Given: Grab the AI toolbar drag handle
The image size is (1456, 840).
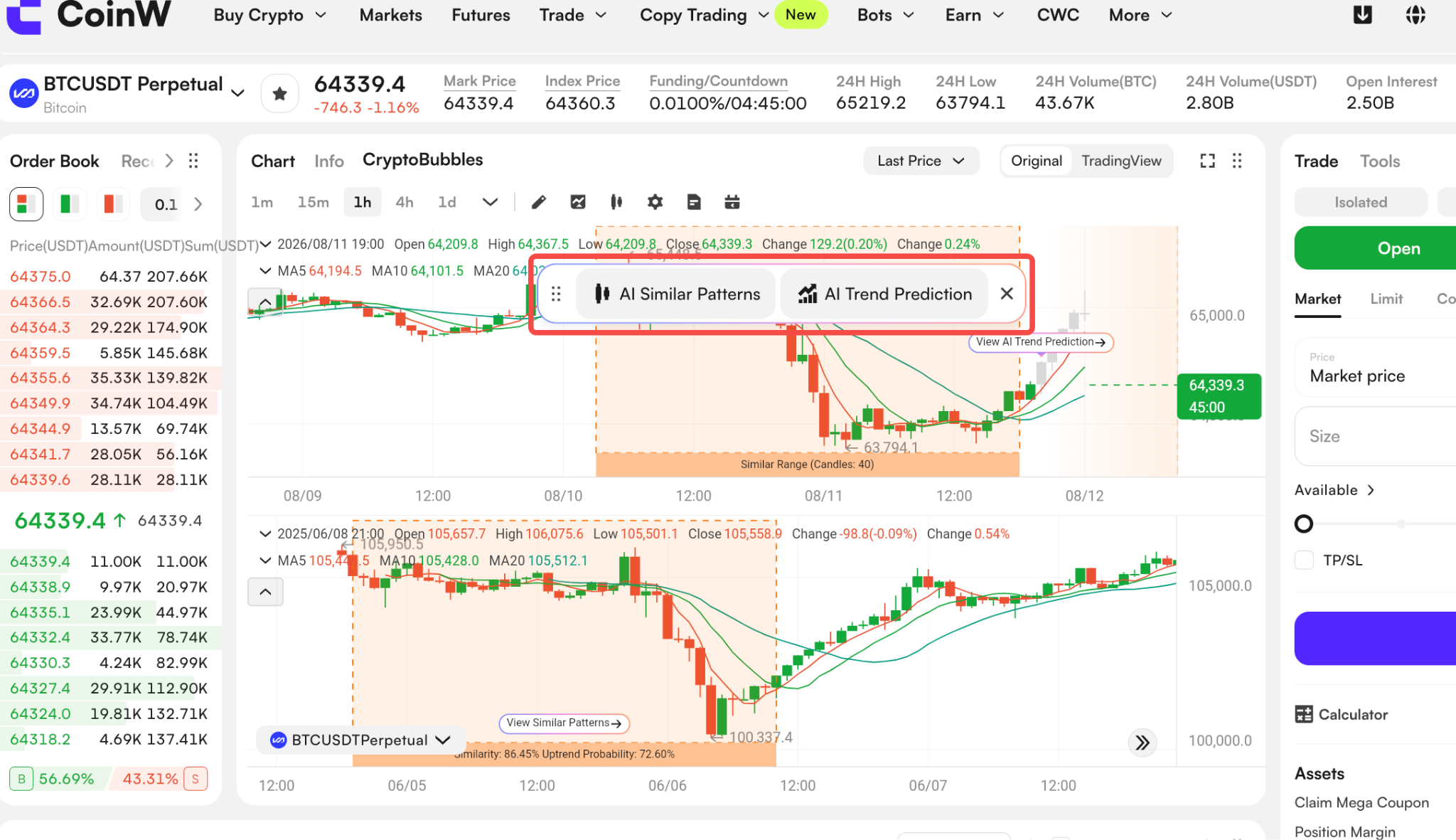Looking at the screenshot, I should [x=556, y=294].
